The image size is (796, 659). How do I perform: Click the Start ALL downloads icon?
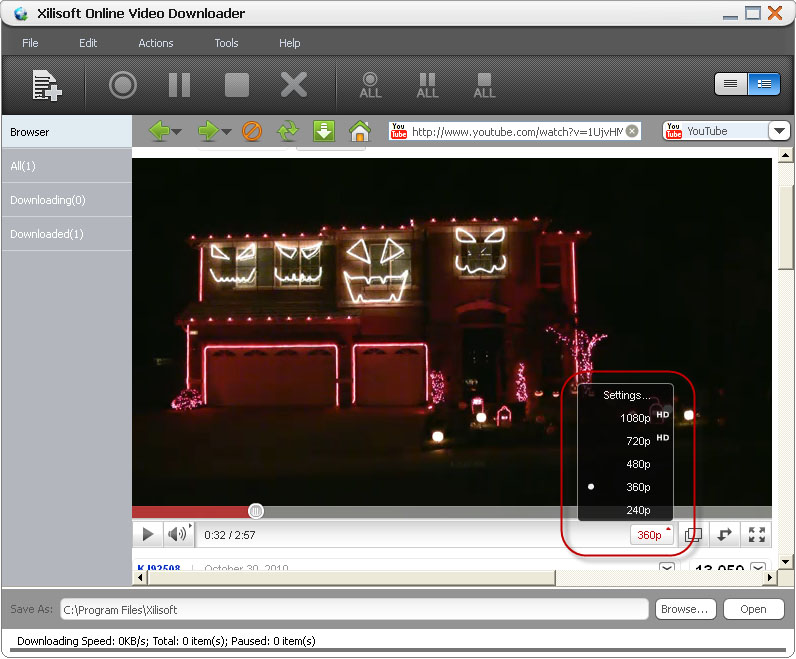click(371, 85)
